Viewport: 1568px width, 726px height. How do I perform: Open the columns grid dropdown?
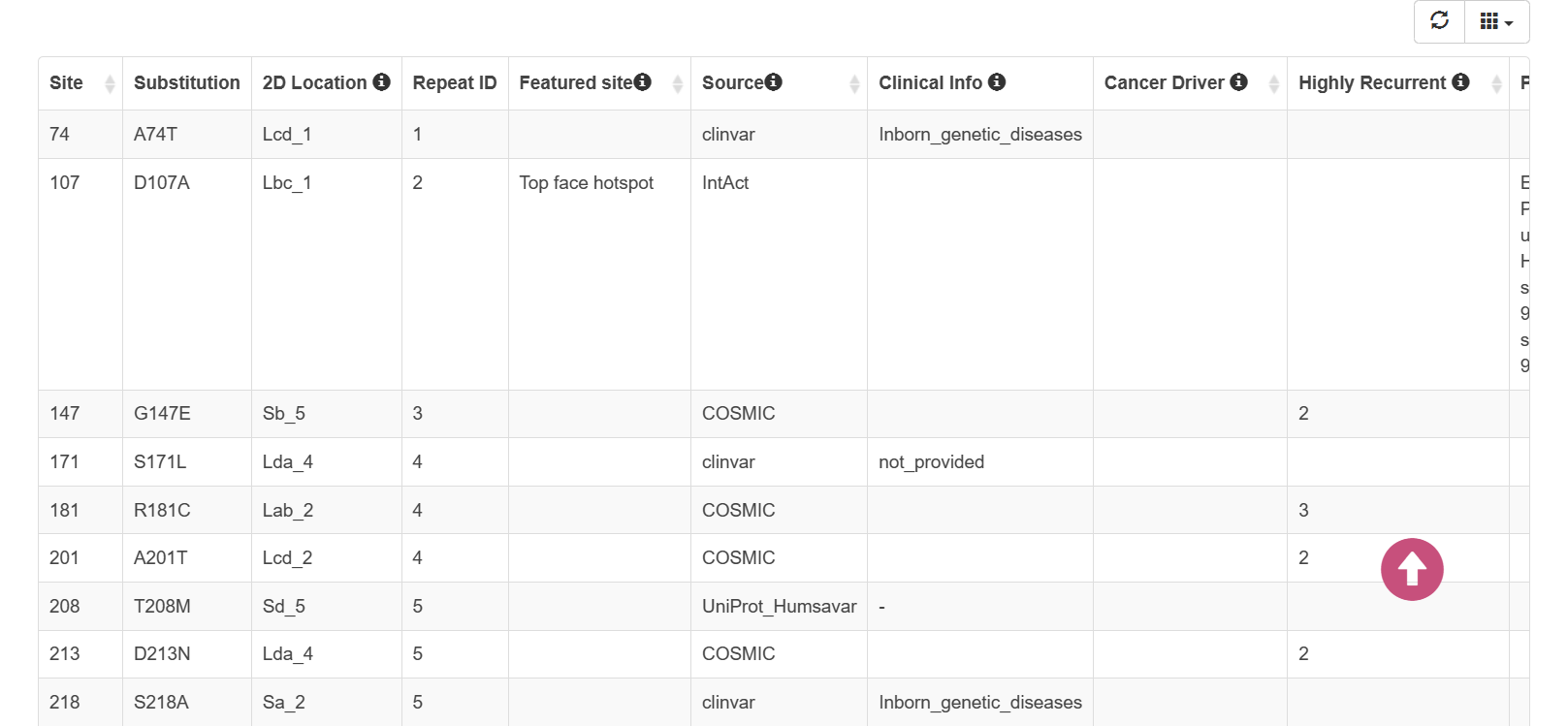coord(1496,20)
